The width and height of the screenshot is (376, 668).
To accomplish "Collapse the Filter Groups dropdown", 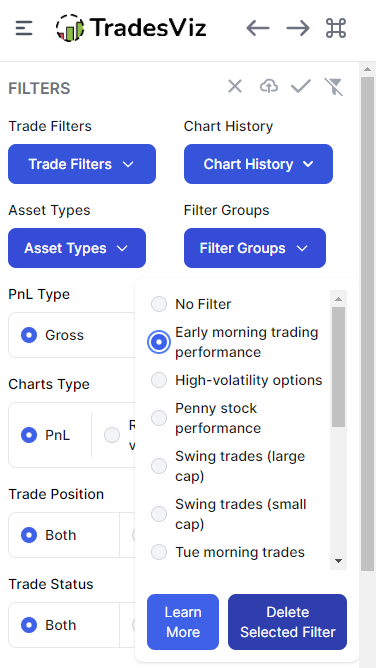I will pyautogui.click(x=255, y=248).
